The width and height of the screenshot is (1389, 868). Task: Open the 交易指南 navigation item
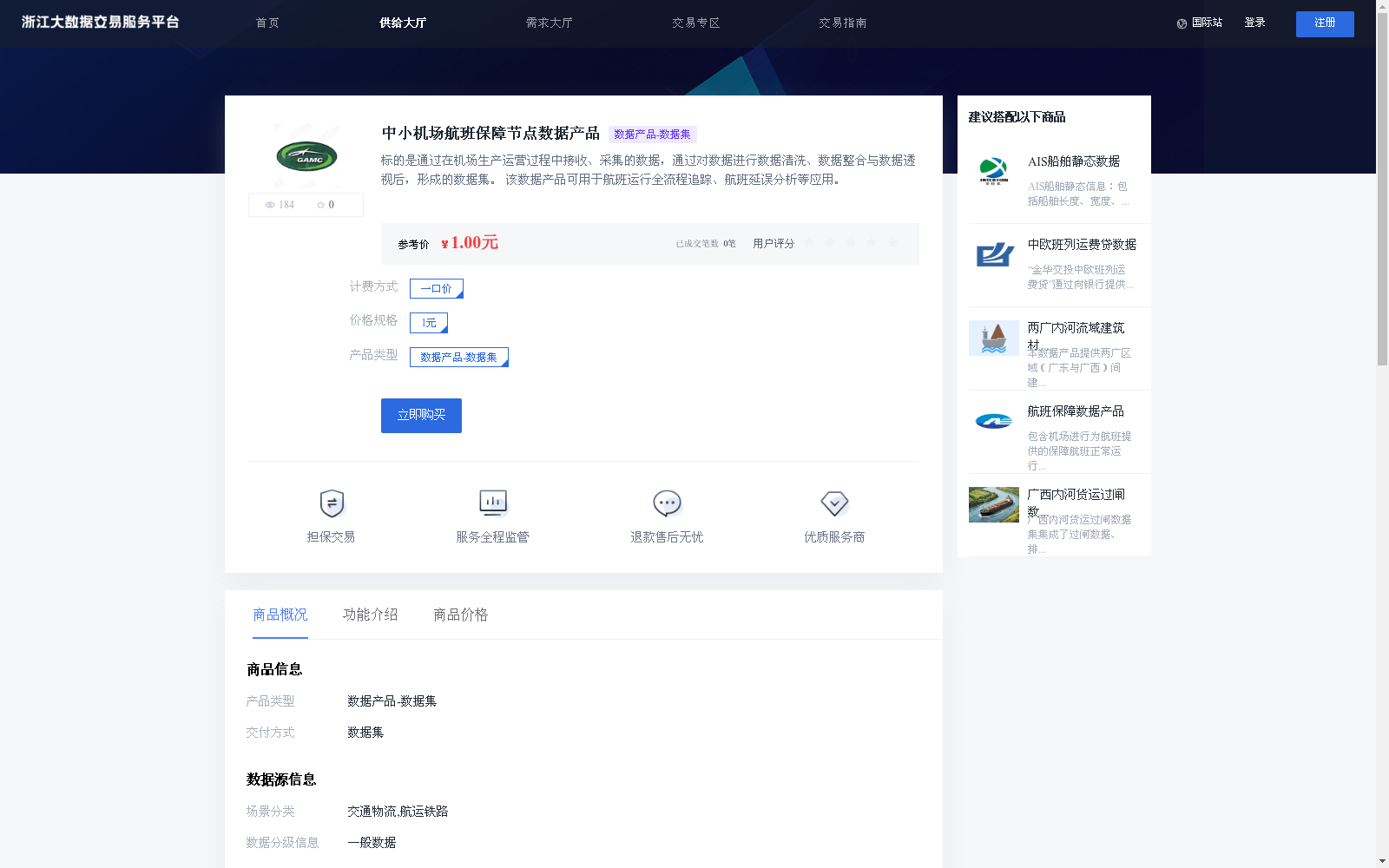click(x=843, y=23)
